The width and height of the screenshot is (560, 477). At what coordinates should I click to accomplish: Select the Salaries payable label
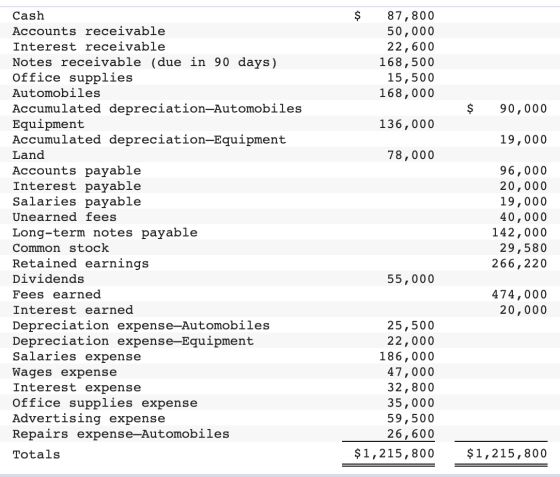click(x=77, y=202)
